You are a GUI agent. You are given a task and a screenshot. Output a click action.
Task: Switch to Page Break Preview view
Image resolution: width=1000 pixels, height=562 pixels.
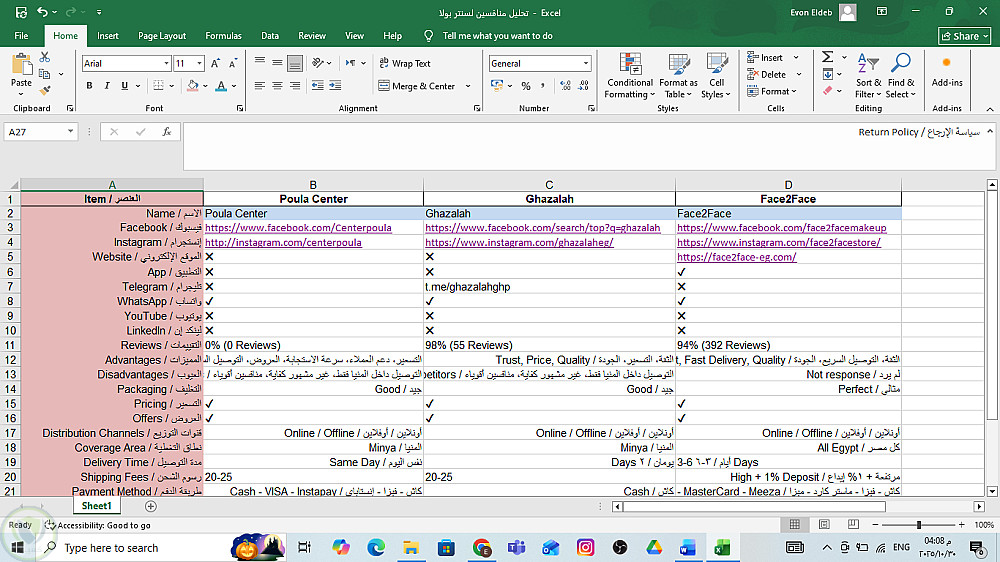click(x=853, y=524)
